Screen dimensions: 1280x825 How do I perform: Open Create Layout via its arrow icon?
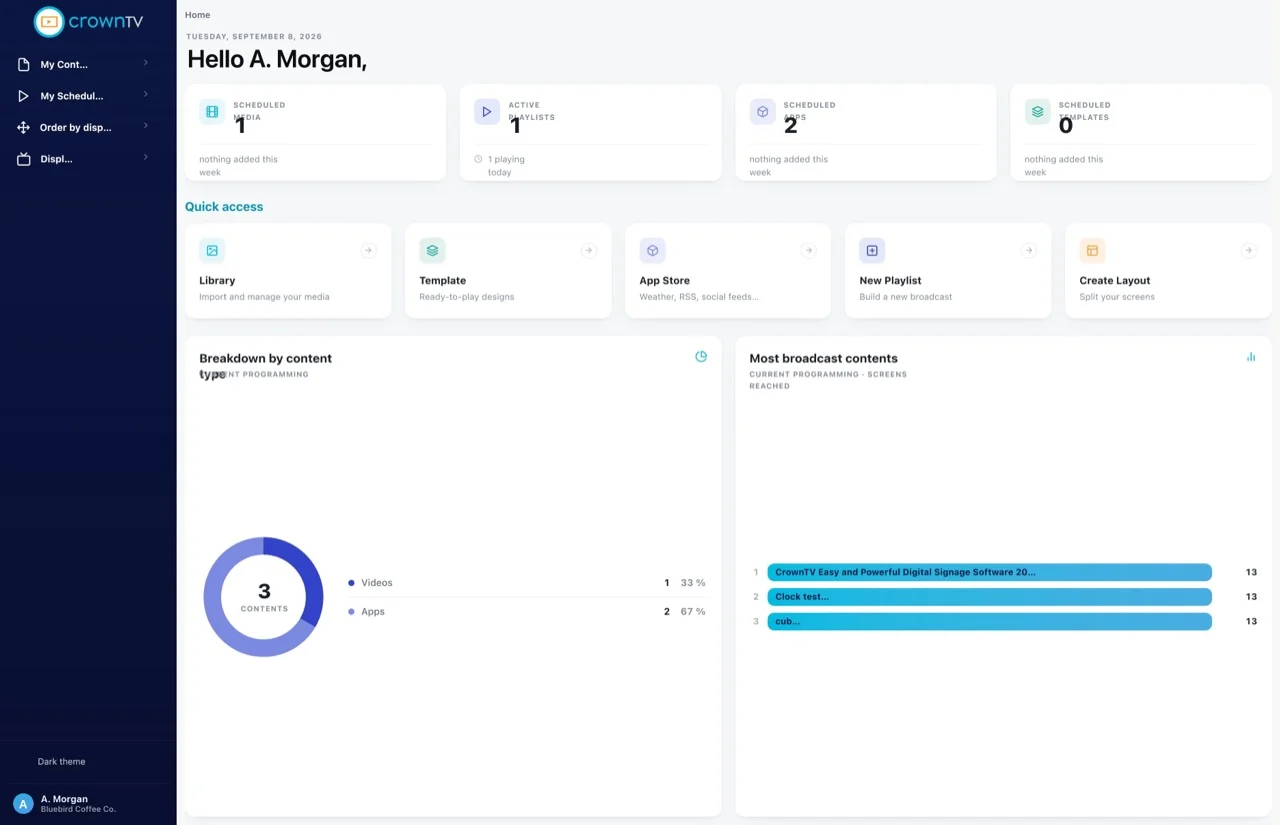pos(1249,251)
